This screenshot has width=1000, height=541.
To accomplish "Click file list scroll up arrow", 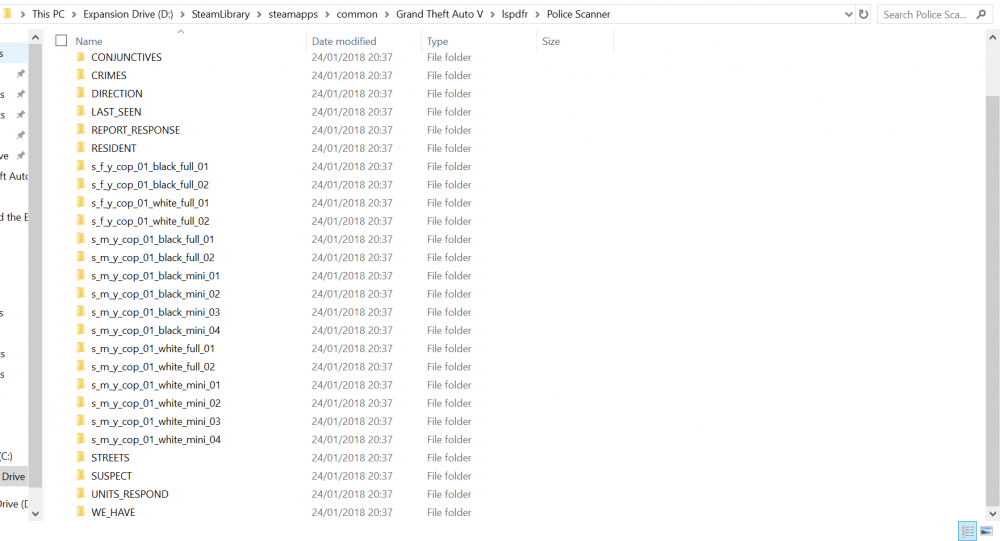I will (x=992, y=38).
